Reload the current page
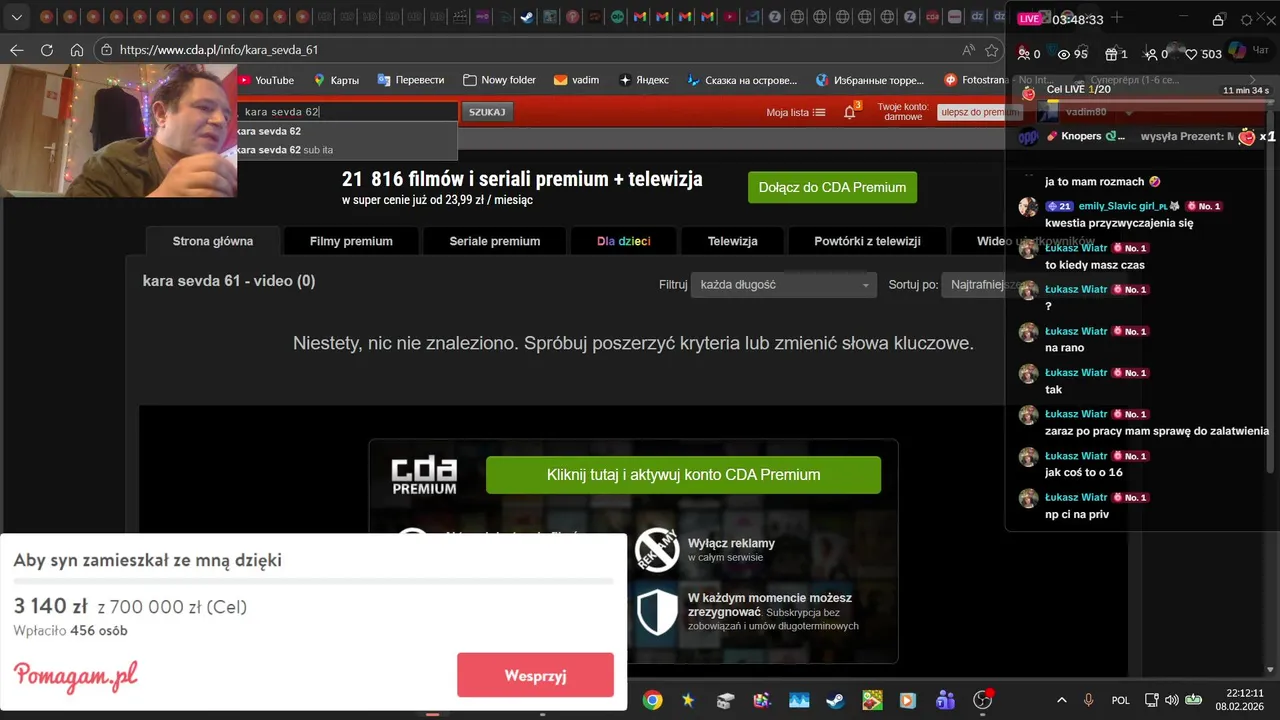The height and width of the screenshot is (720, 1280). click(47, 50)
